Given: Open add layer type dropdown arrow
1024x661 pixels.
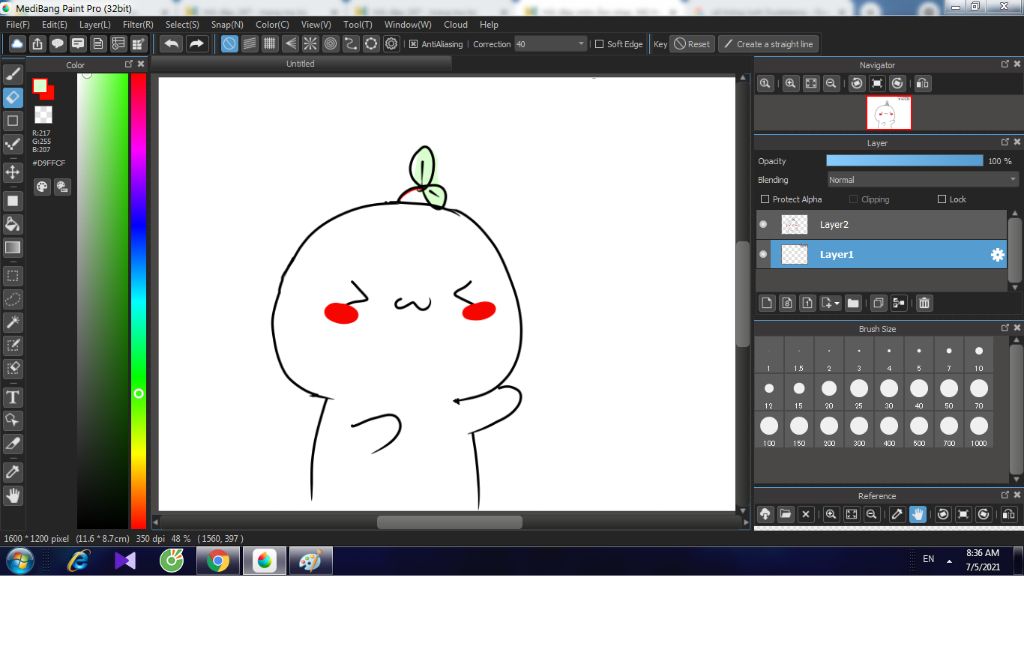Looking at the screenshot, I should 837,303.
